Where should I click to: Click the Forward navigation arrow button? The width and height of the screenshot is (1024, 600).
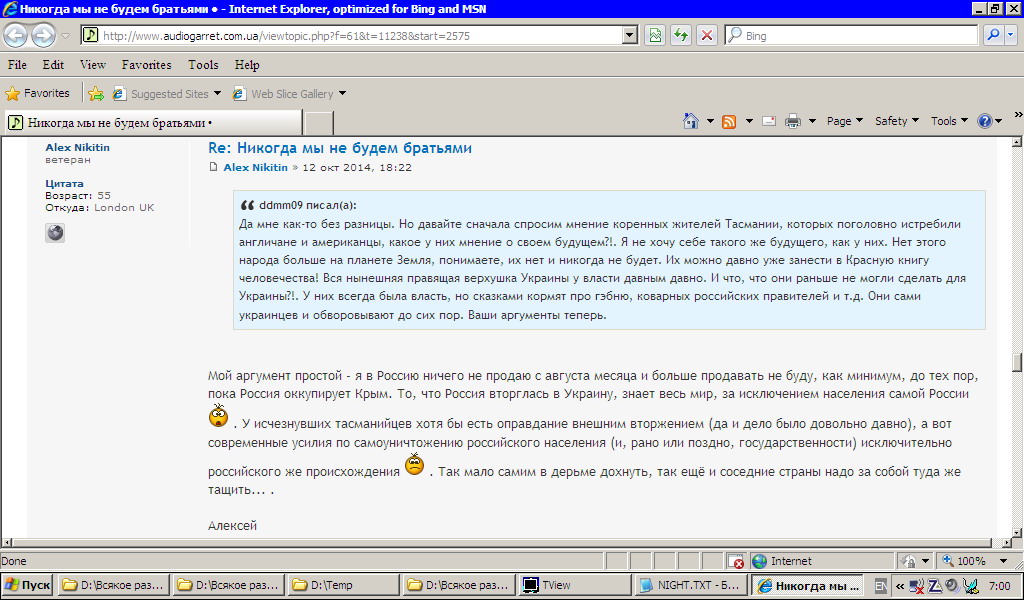43,35
